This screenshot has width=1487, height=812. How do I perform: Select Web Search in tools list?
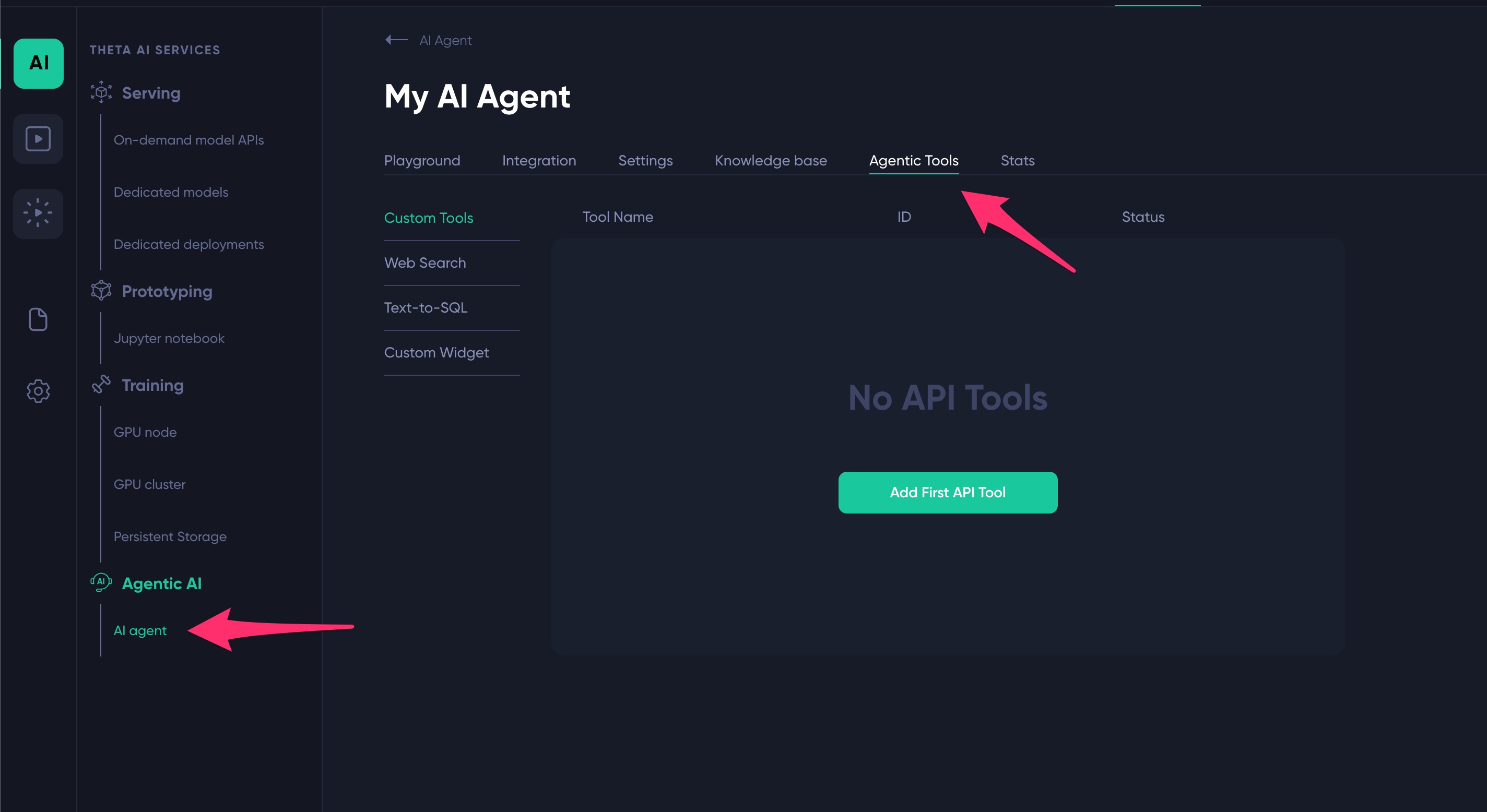click(x=425, y=262)
